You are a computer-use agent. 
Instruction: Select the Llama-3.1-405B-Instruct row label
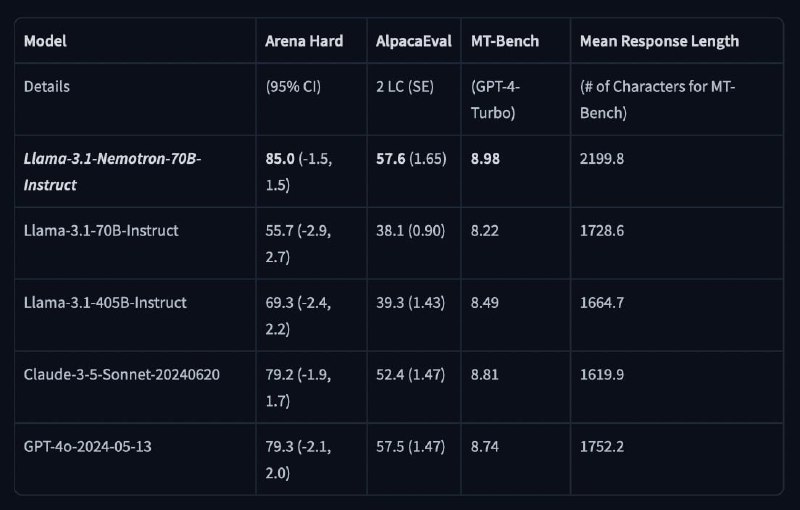105,302
